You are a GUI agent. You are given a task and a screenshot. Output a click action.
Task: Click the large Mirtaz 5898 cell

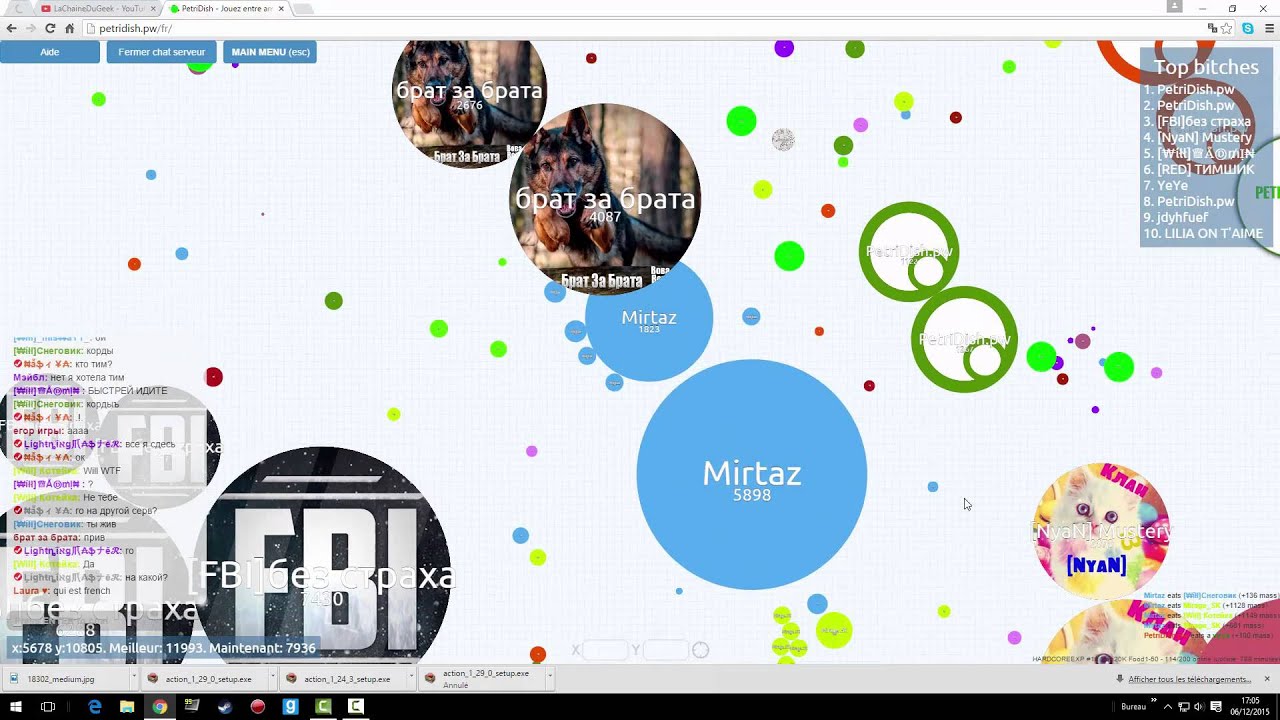pos(752,475)
